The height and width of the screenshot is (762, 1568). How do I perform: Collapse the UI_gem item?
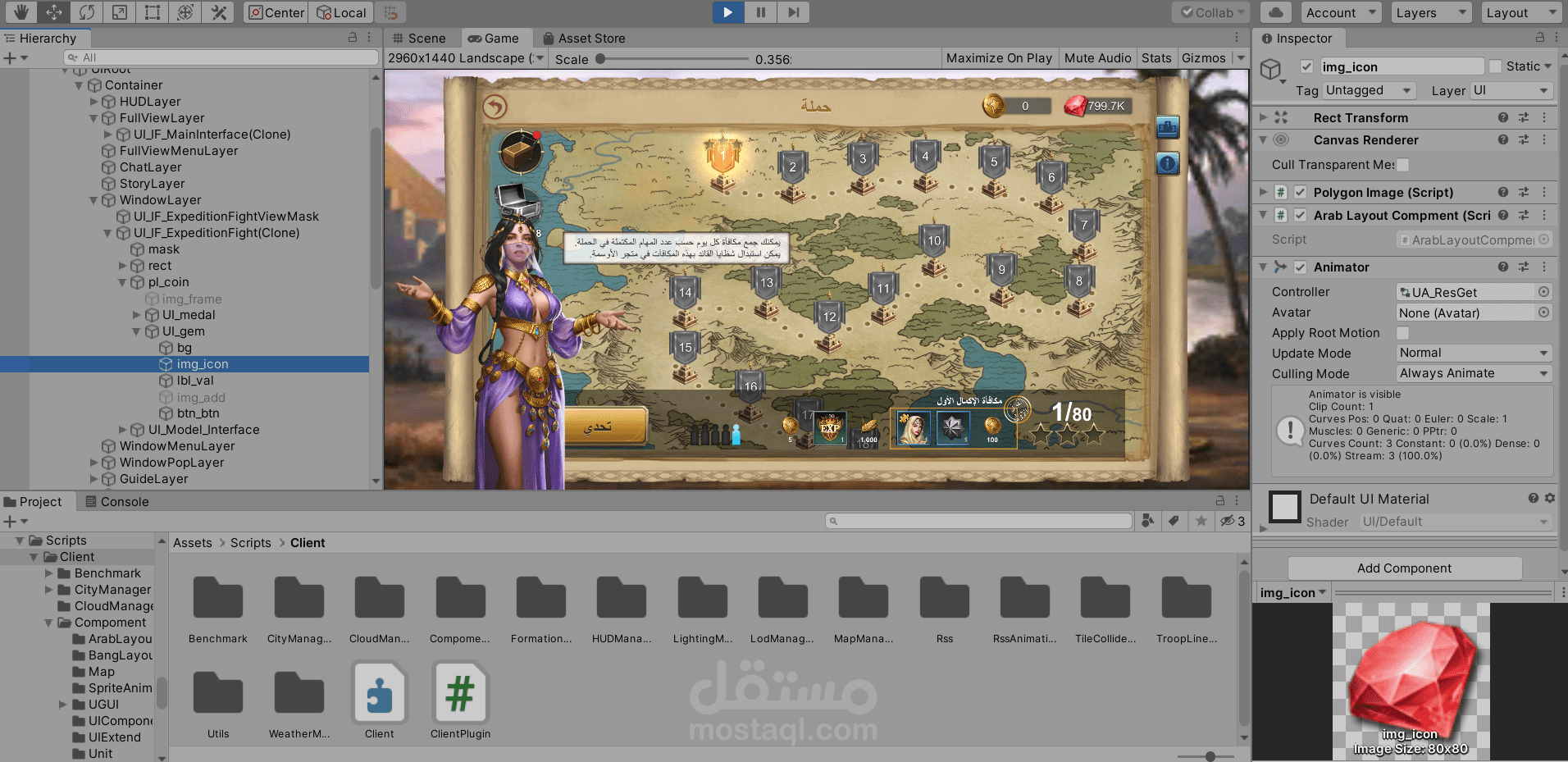(x=136, y=331)
